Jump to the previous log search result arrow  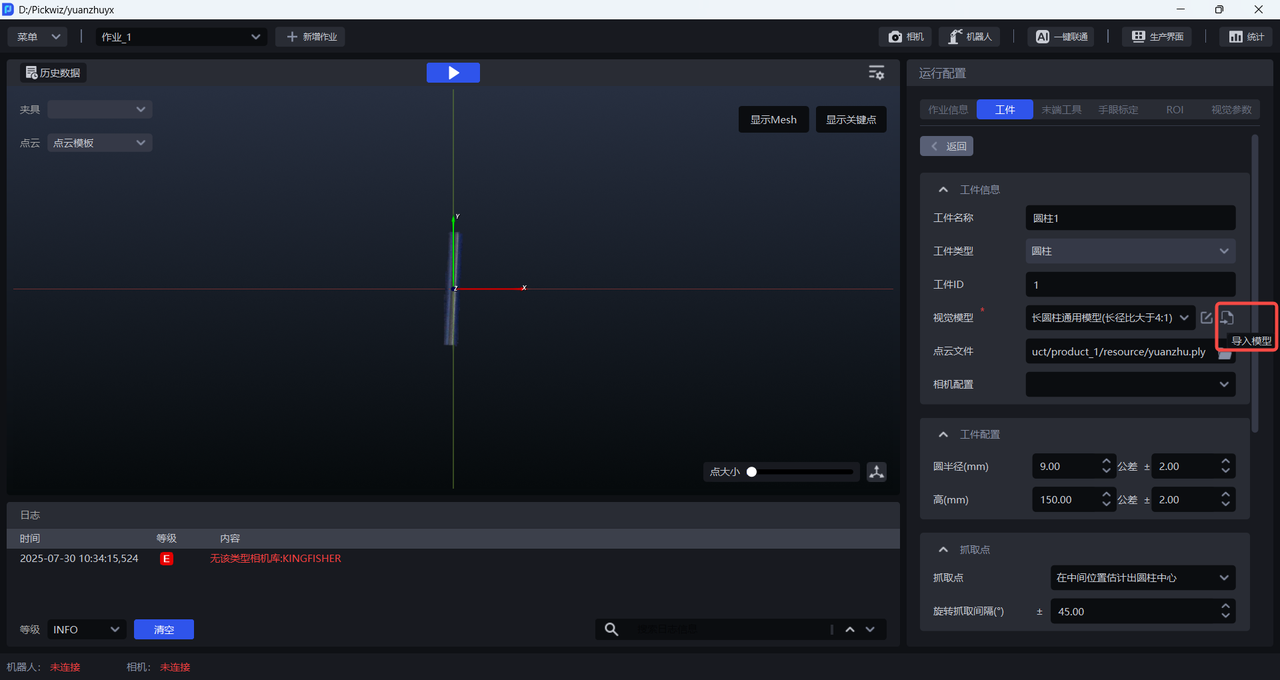coord(850,629)
